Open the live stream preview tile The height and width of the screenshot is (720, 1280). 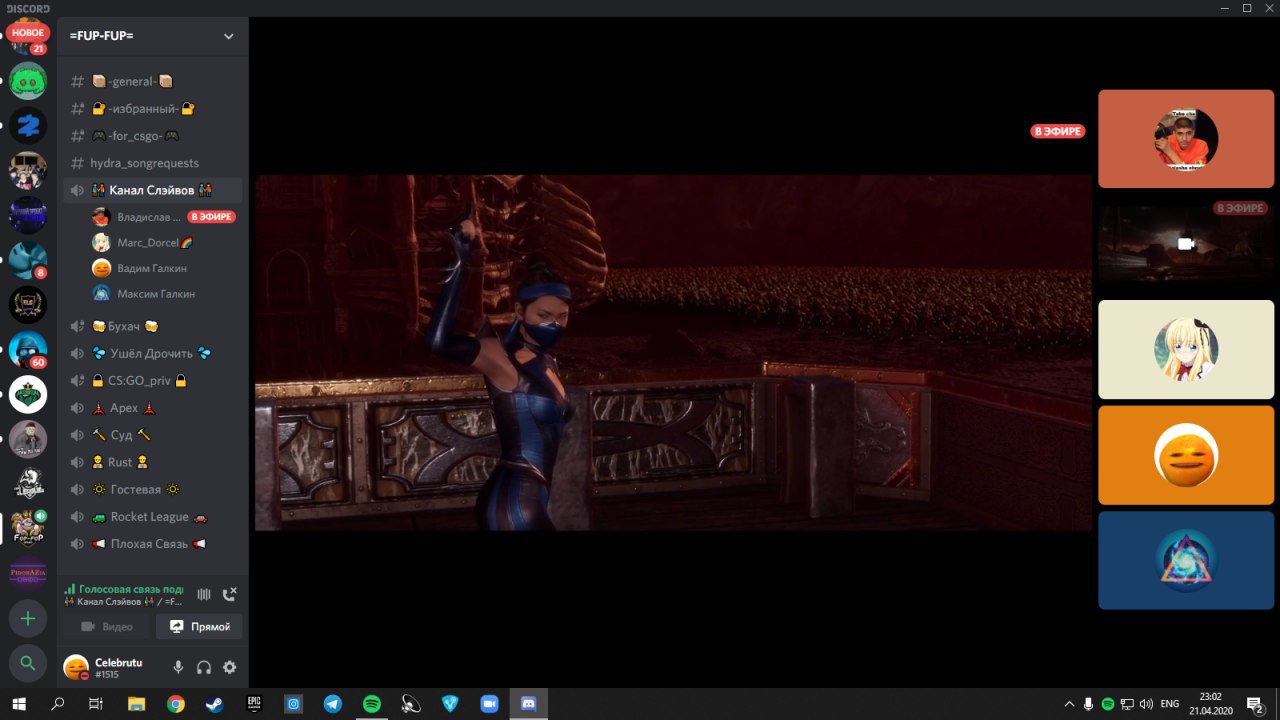[x=1186, y=243]
